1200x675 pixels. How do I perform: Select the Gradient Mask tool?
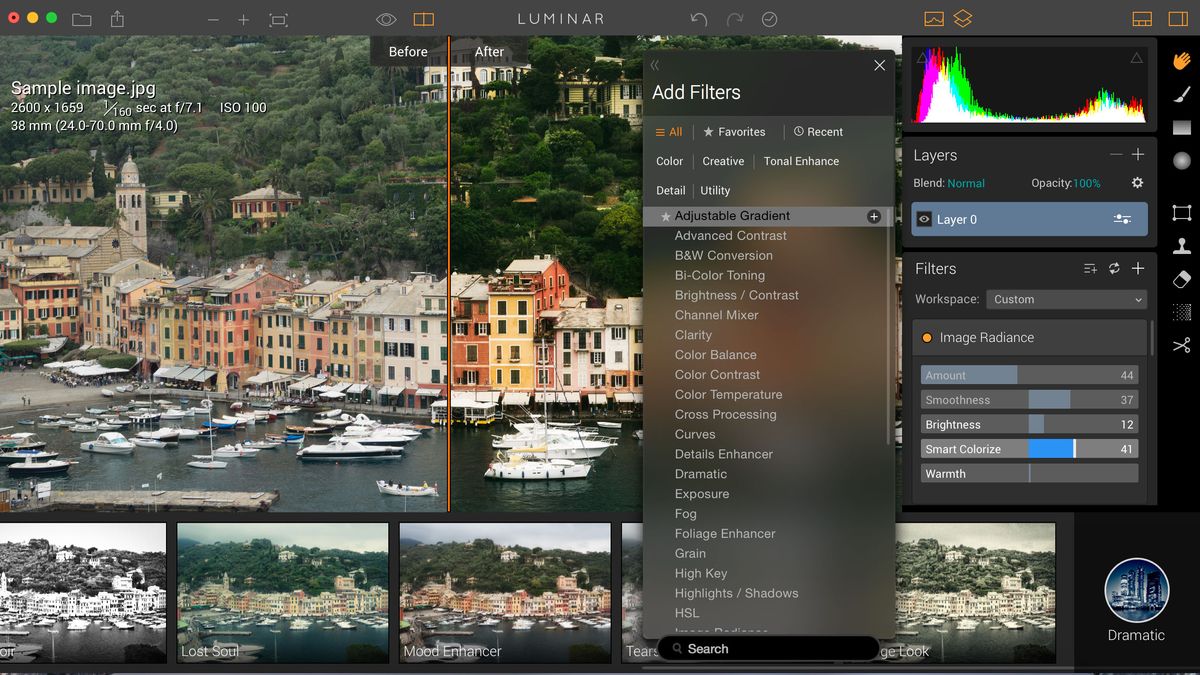coord(1181,128)
